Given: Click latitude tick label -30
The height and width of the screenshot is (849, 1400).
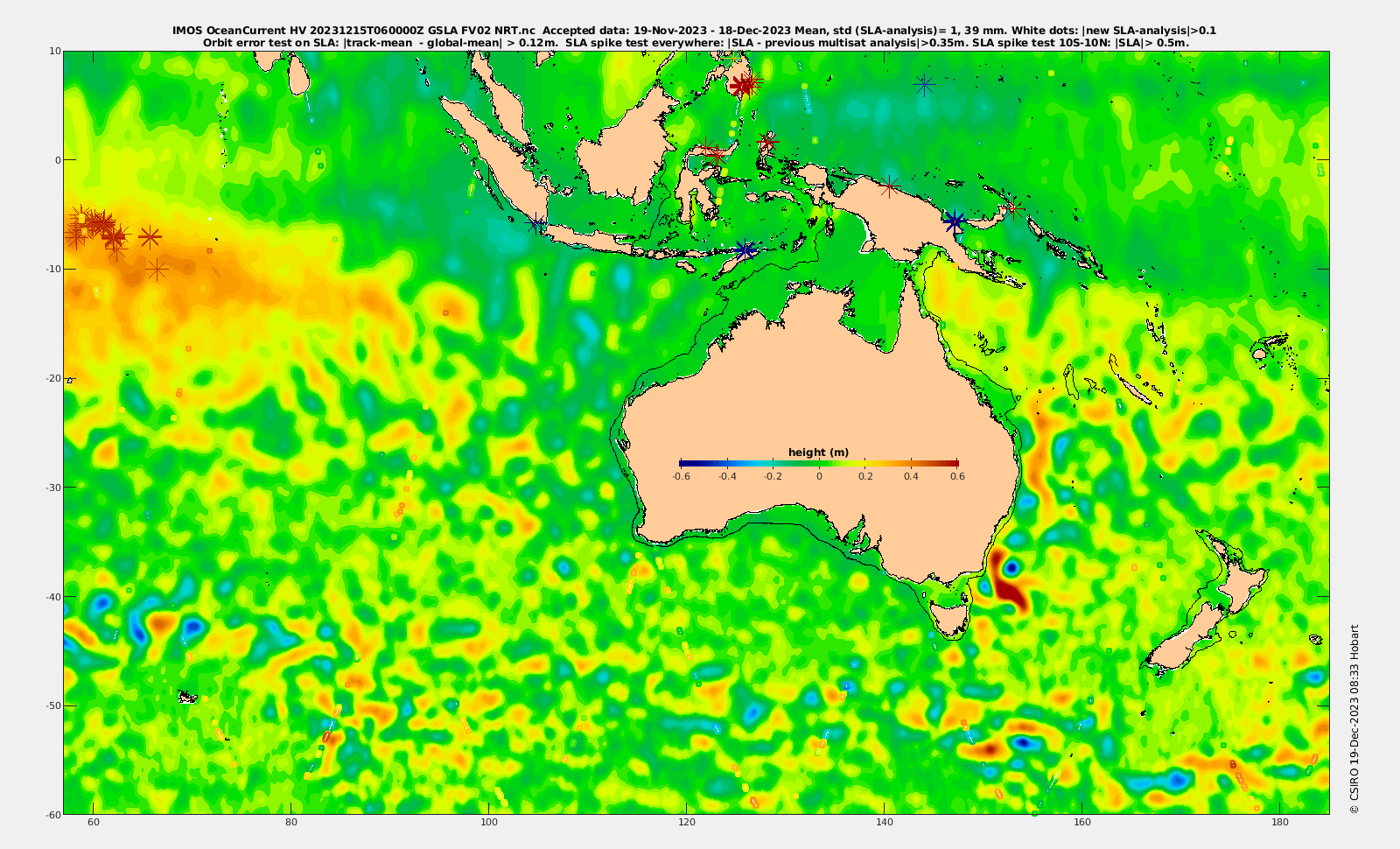Looking at the screenshot, I should (52, 488).
